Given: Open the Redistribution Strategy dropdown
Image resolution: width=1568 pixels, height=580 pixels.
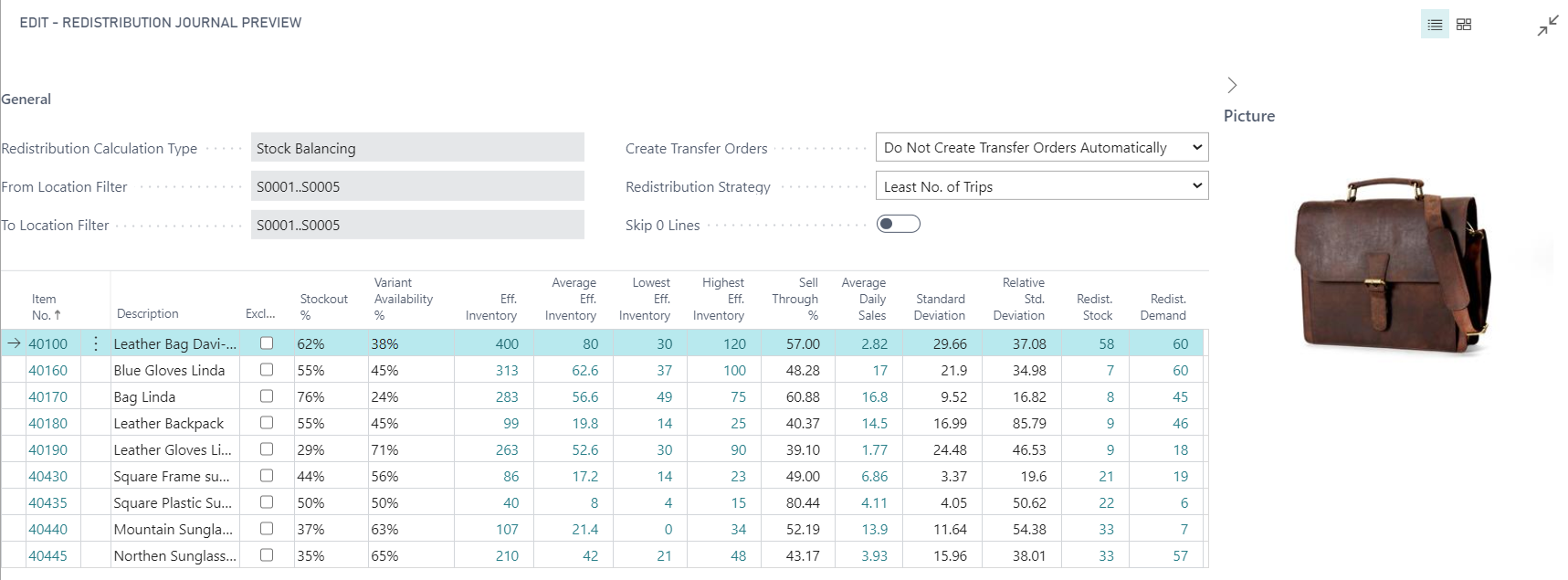Looking at the screenshot, I should click(1041, 186).
